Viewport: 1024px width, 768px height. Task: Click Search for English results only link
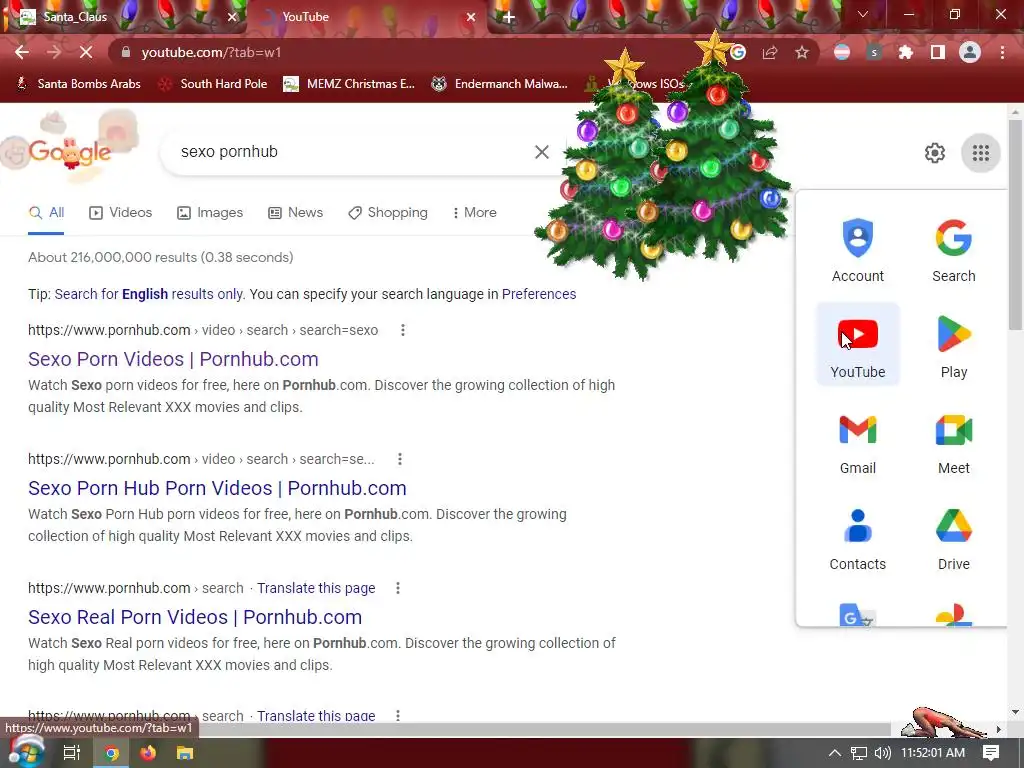pyautogui.click(x=149, y=295)
